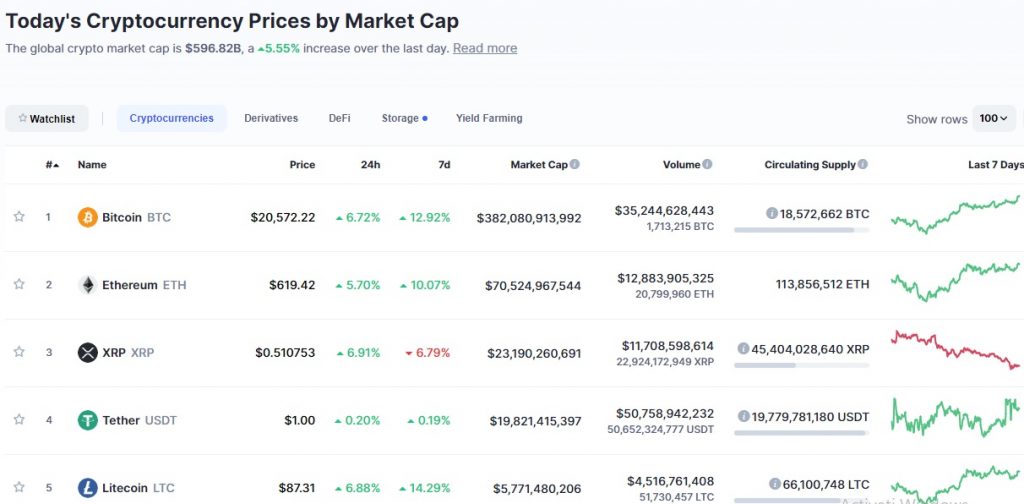Sort by the # rank column header
Screen dimensions: 1024x504
click(52, 164)
